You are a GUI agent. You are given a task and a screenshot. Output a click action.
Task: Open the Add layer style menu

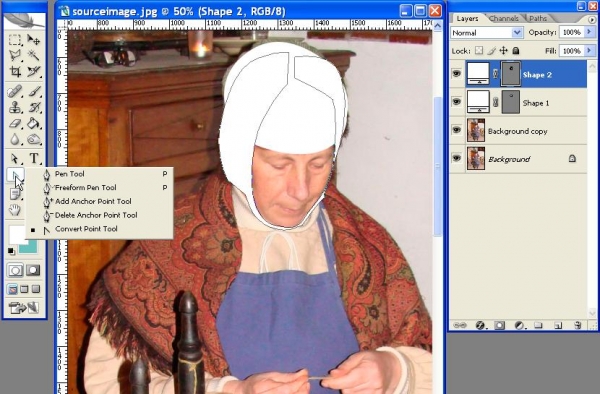click(x=480, y=326)
